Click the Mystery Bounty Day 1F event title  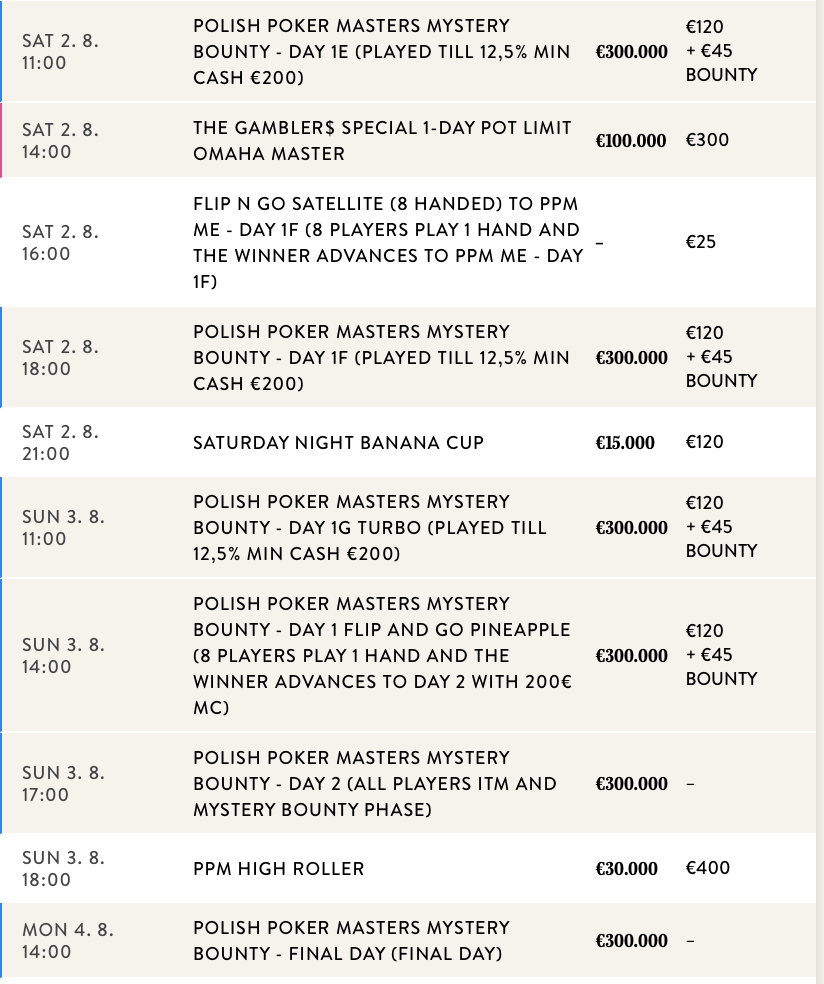click(381, 358)
